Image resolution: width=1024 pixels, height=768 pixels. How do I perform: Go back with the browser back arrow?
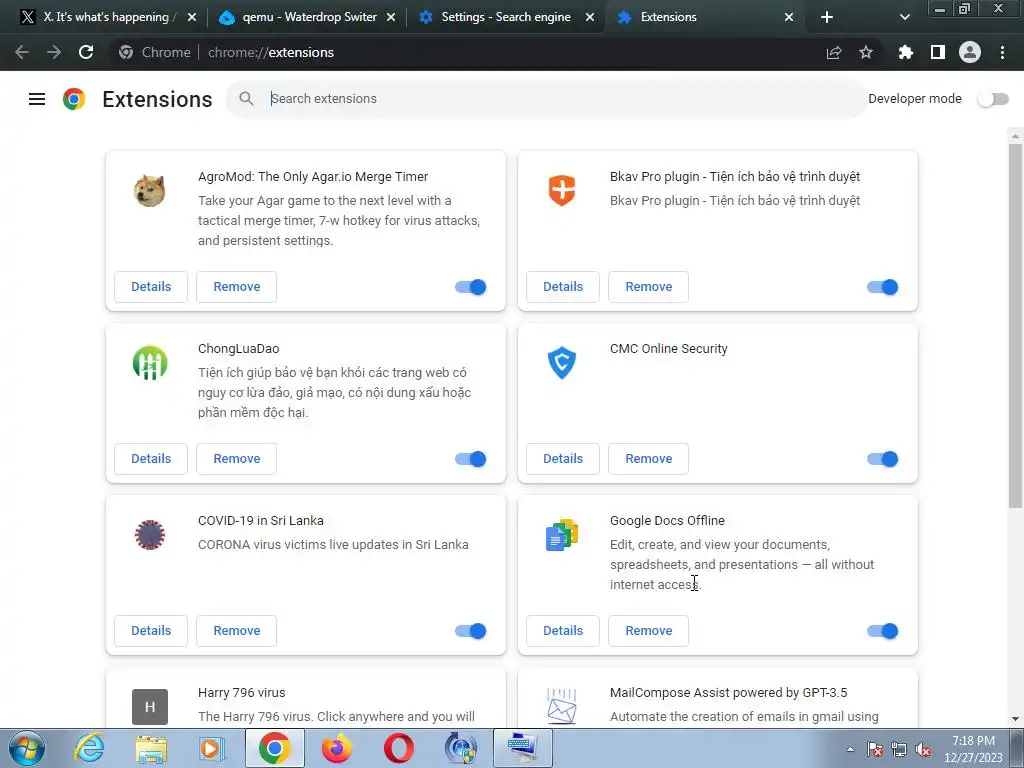point(22,52)
